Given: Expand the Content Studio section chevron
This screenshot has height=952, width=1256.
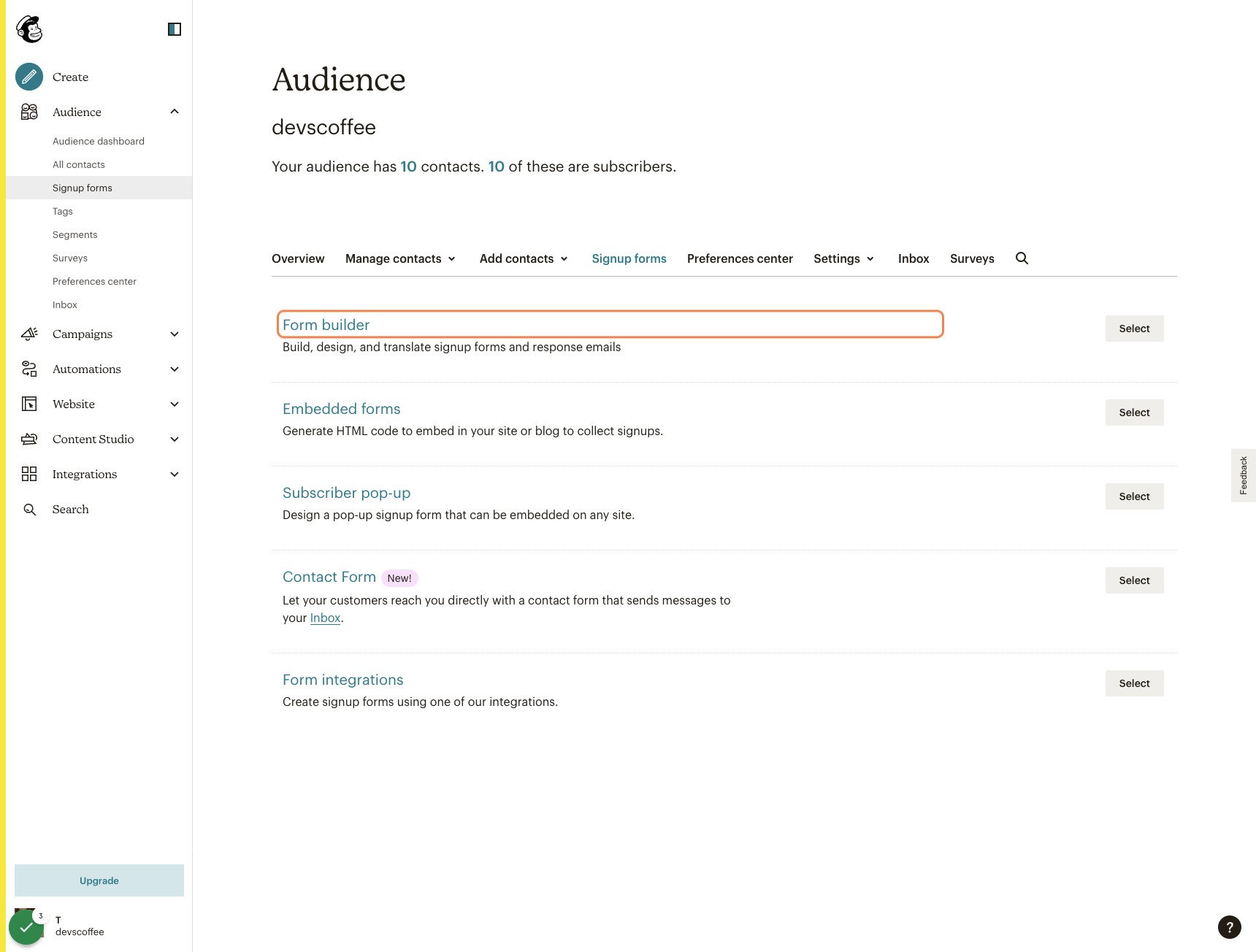Looking at the screenshot, I should pyautogui.click(x=175, y=439).
